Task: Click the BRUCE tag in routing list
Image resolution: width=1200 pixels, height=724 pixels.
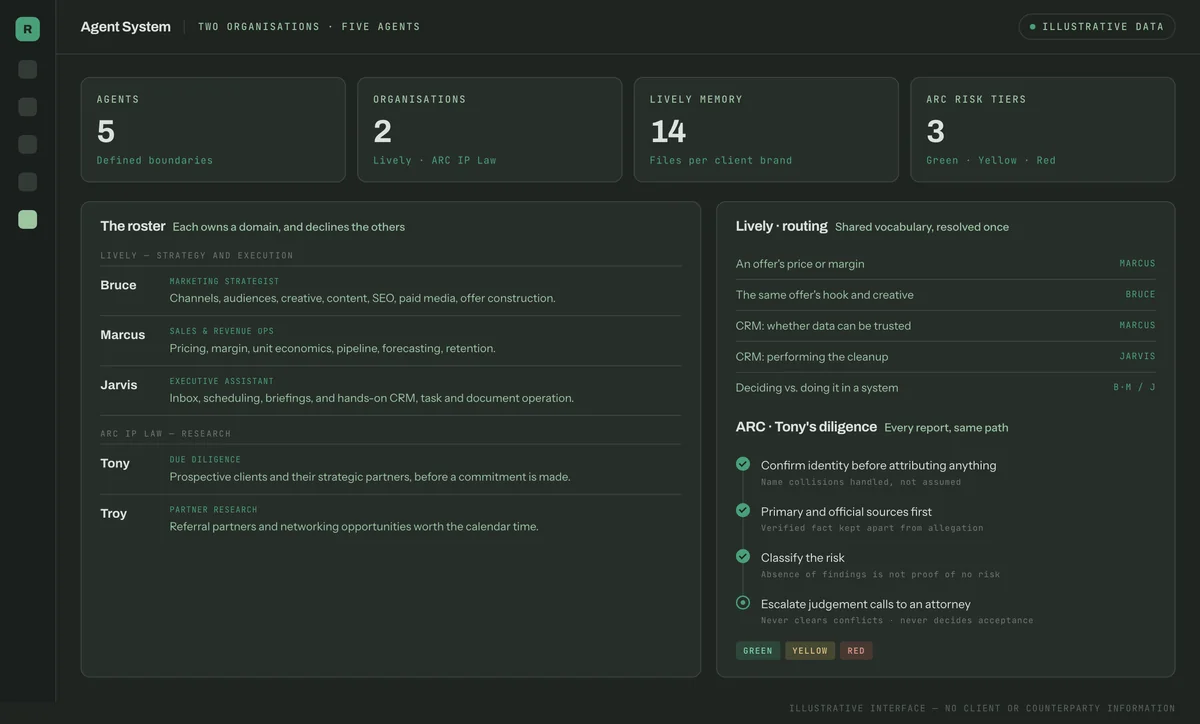Action: pyautogui.click(x=1141, y=295)
